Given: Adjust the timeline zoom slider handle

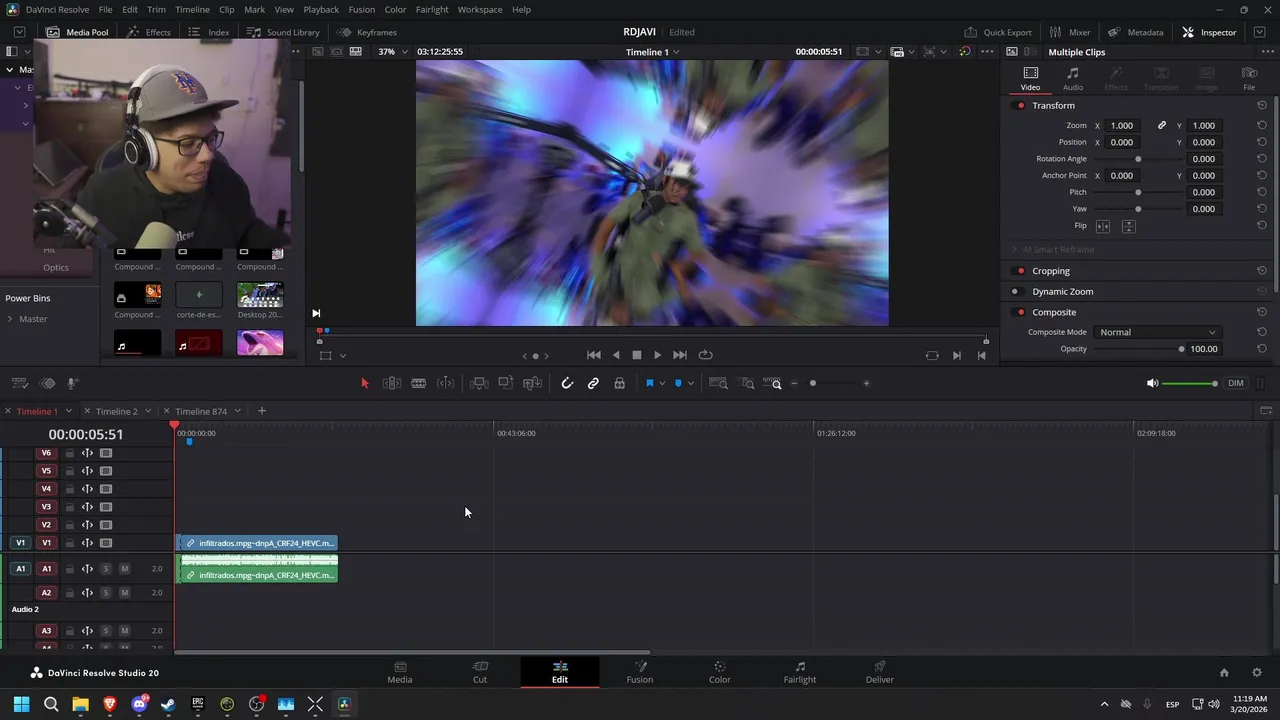Looking at the screenshot, I should click(x=813, y=383).
